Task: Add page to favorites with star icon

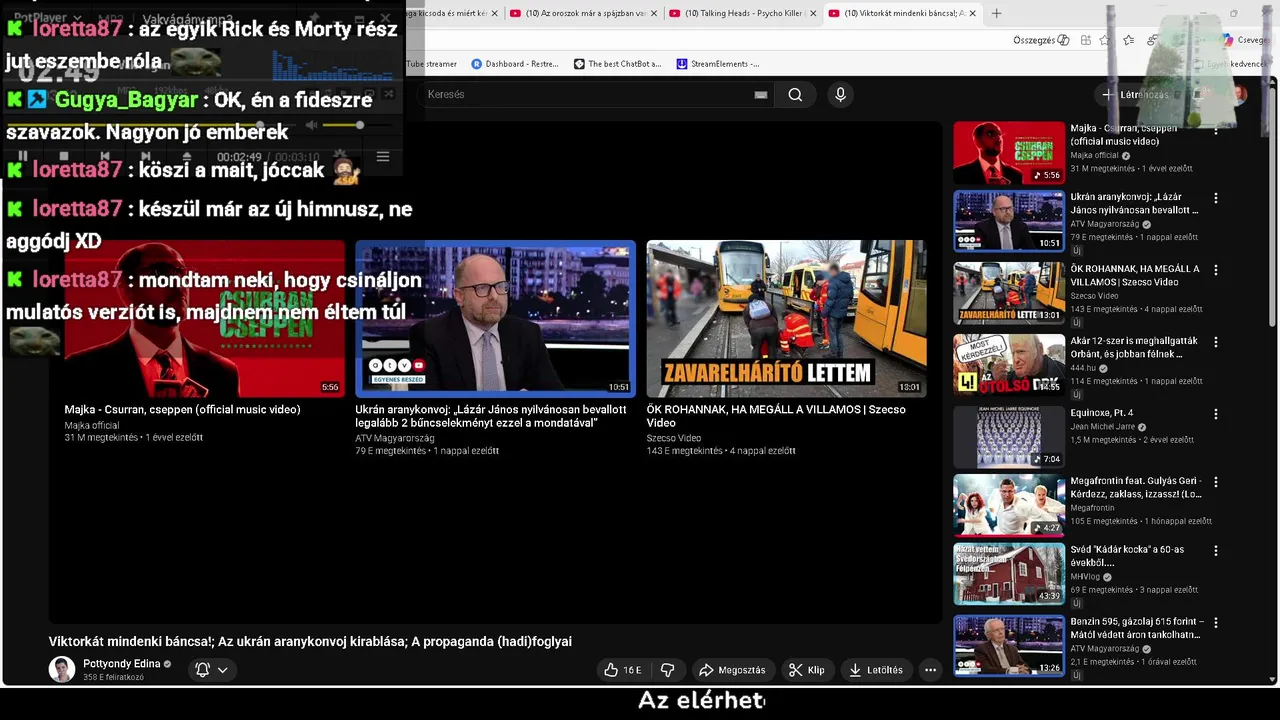Action: [1105, 40]
